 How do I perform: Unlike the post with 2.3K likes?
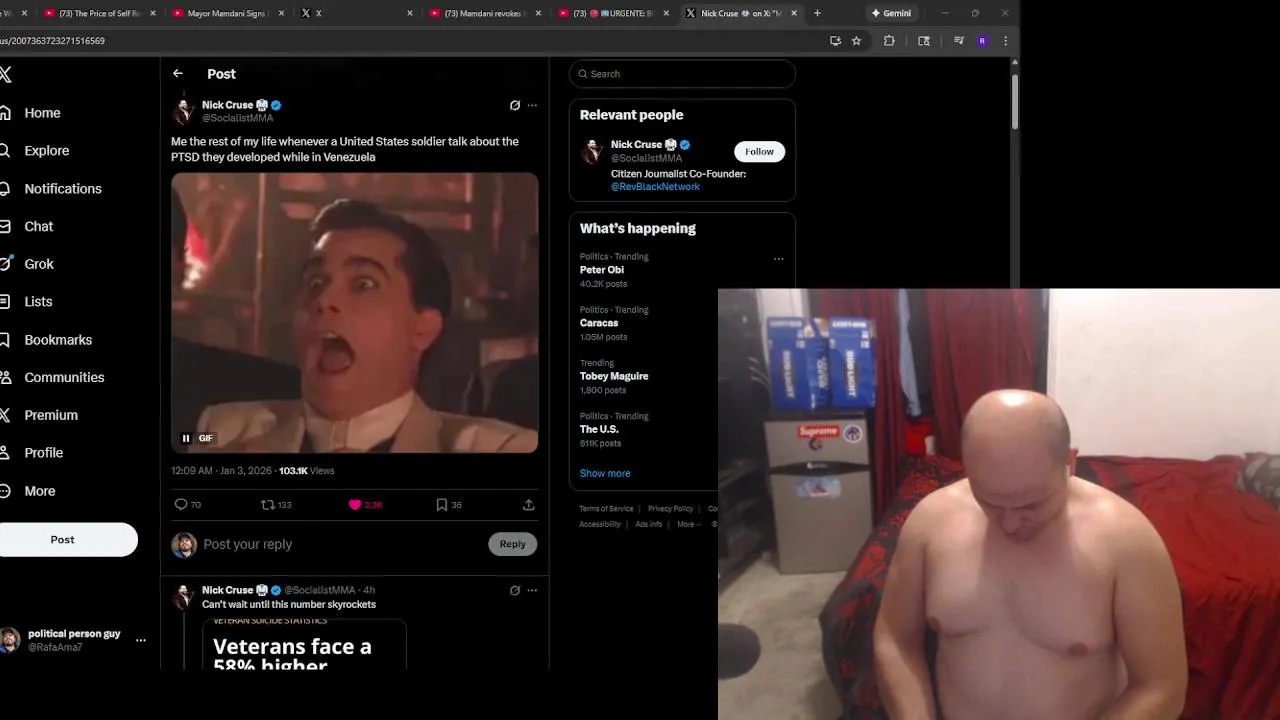coord(354,505)
